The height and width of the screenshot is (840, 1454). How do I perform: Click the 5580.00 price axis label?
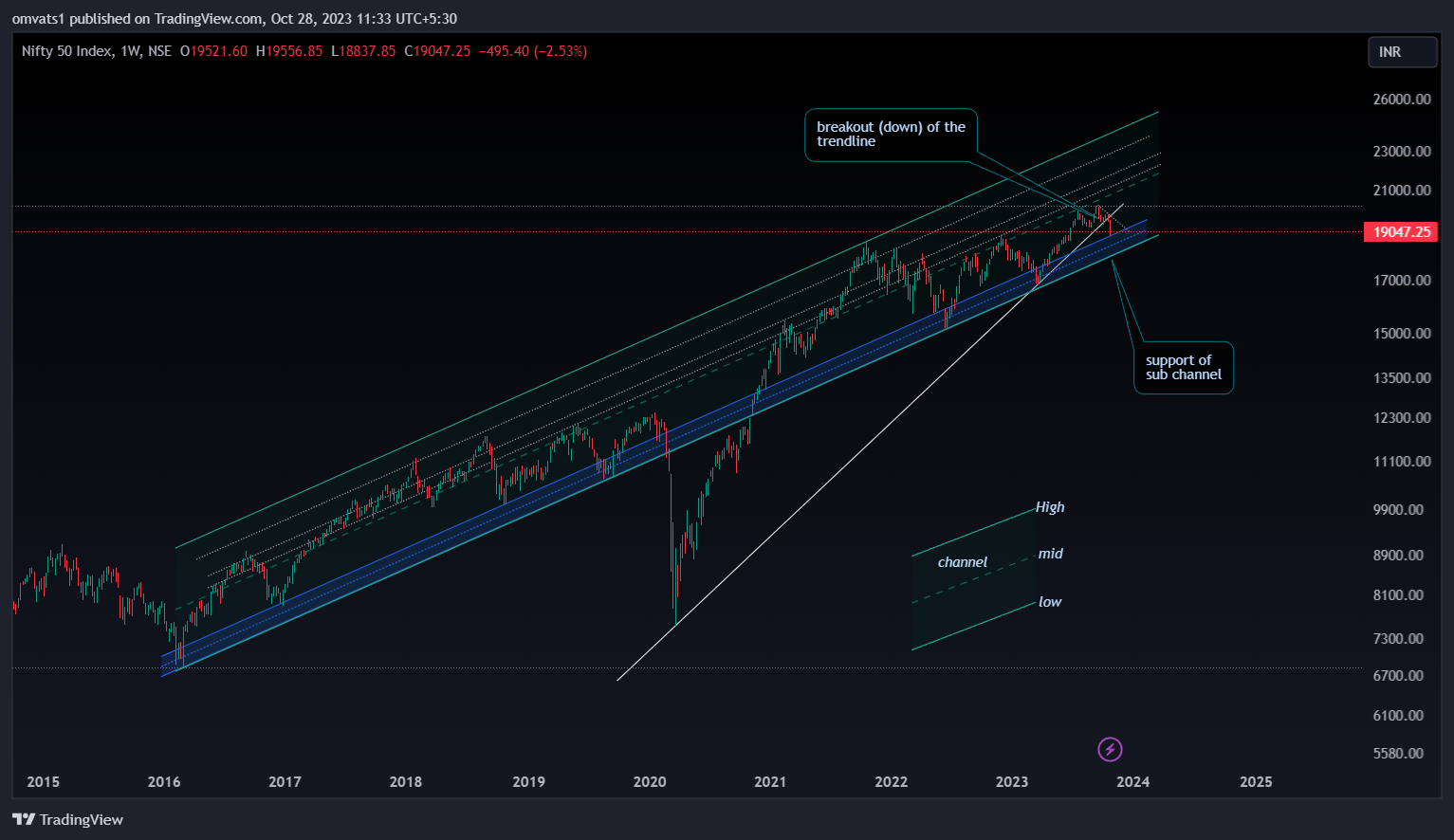point(1398,754)
